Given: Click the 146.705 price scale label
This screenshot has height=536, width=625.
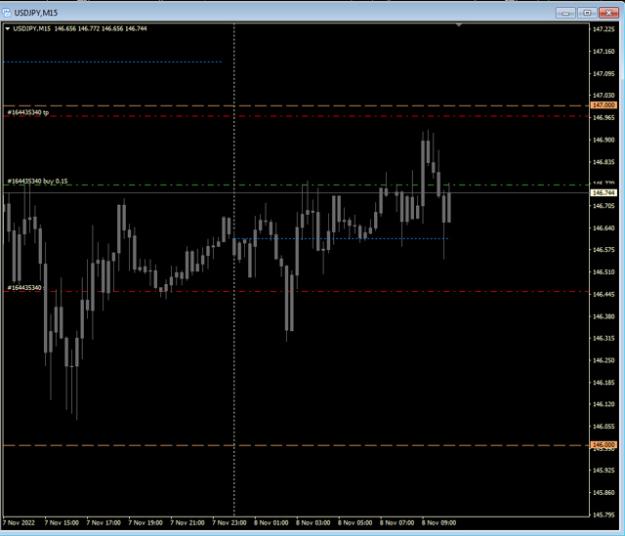Looking at the screenshot, I should point(603,206).
